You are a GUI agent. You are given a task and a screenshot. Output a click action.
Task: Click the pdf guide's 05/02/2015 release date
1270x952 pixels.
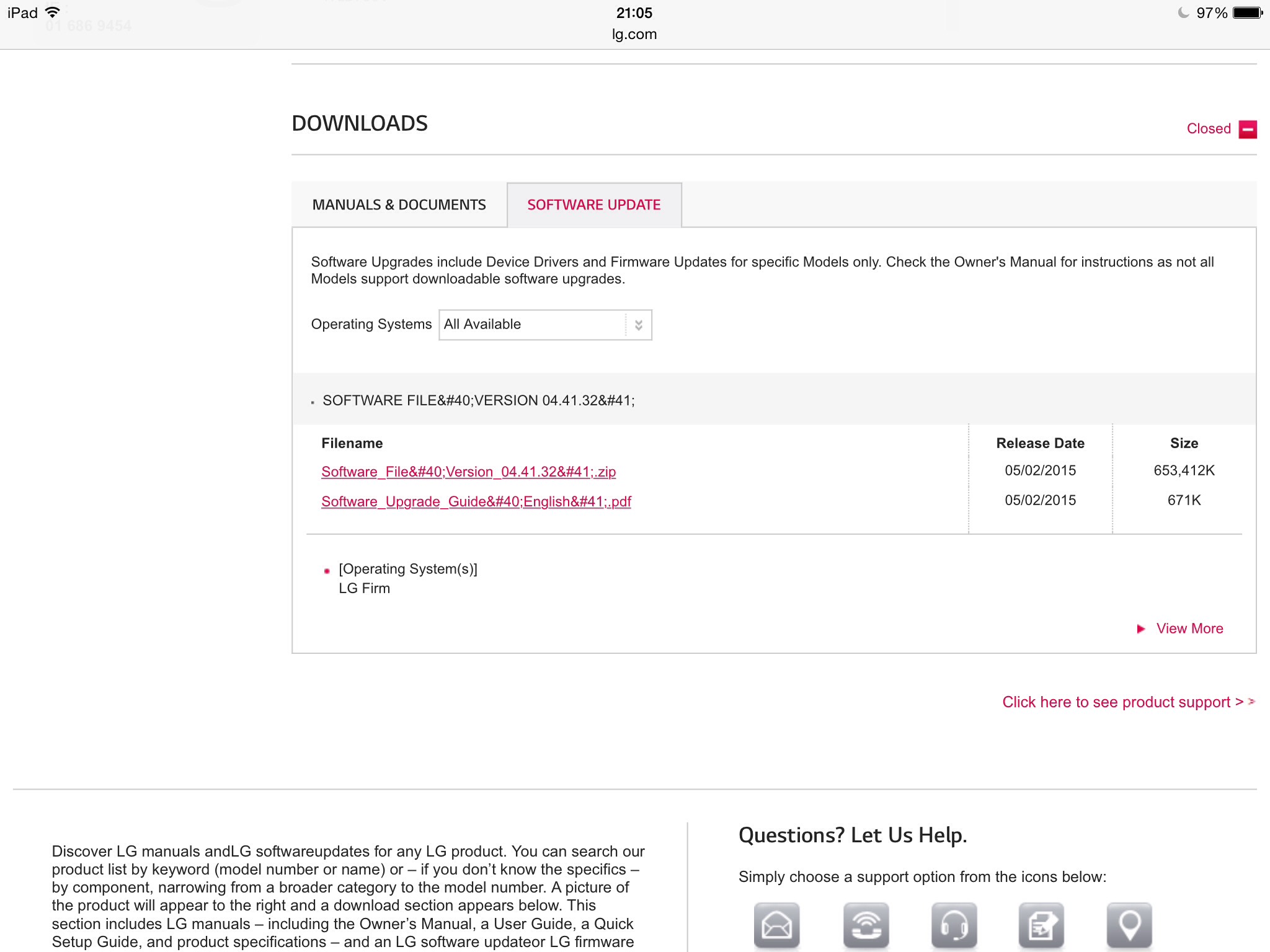(x=1040, y=501)
